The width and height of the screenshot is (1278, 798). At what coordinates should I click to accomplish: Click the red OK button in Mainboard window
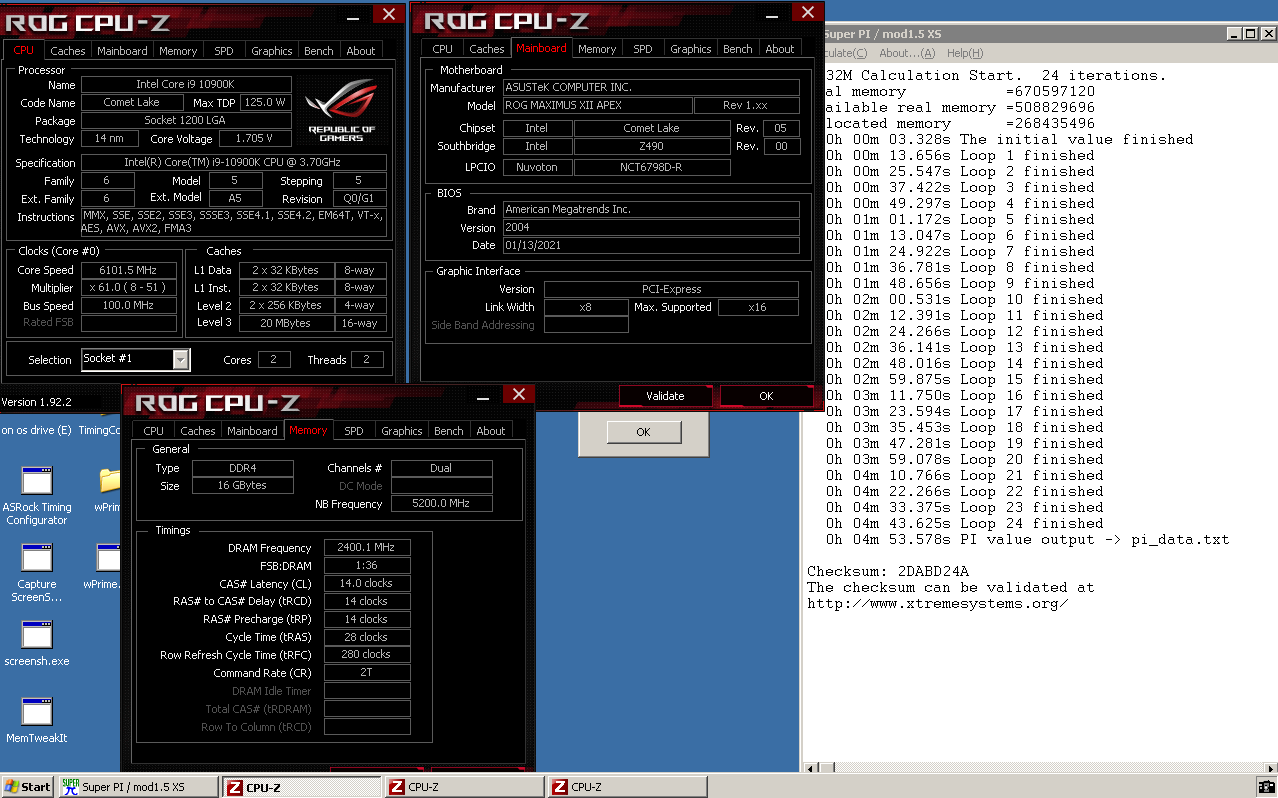(766, 396)
